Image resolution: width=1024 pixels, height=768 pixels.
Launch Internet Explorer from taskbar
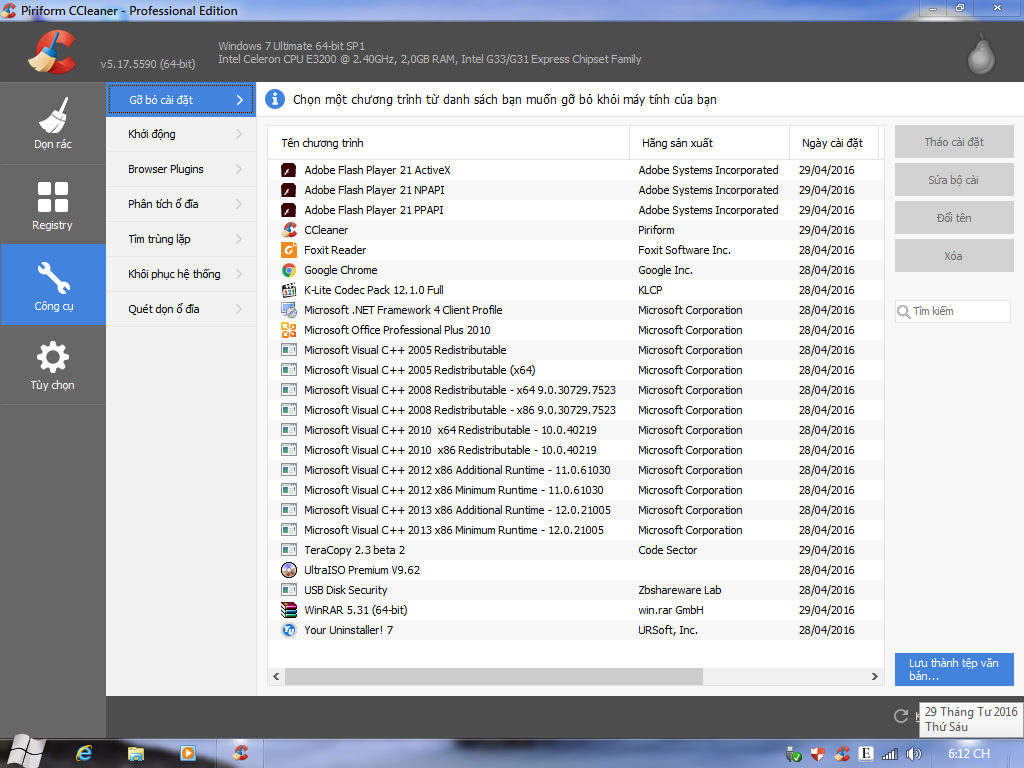pos(84,754)
